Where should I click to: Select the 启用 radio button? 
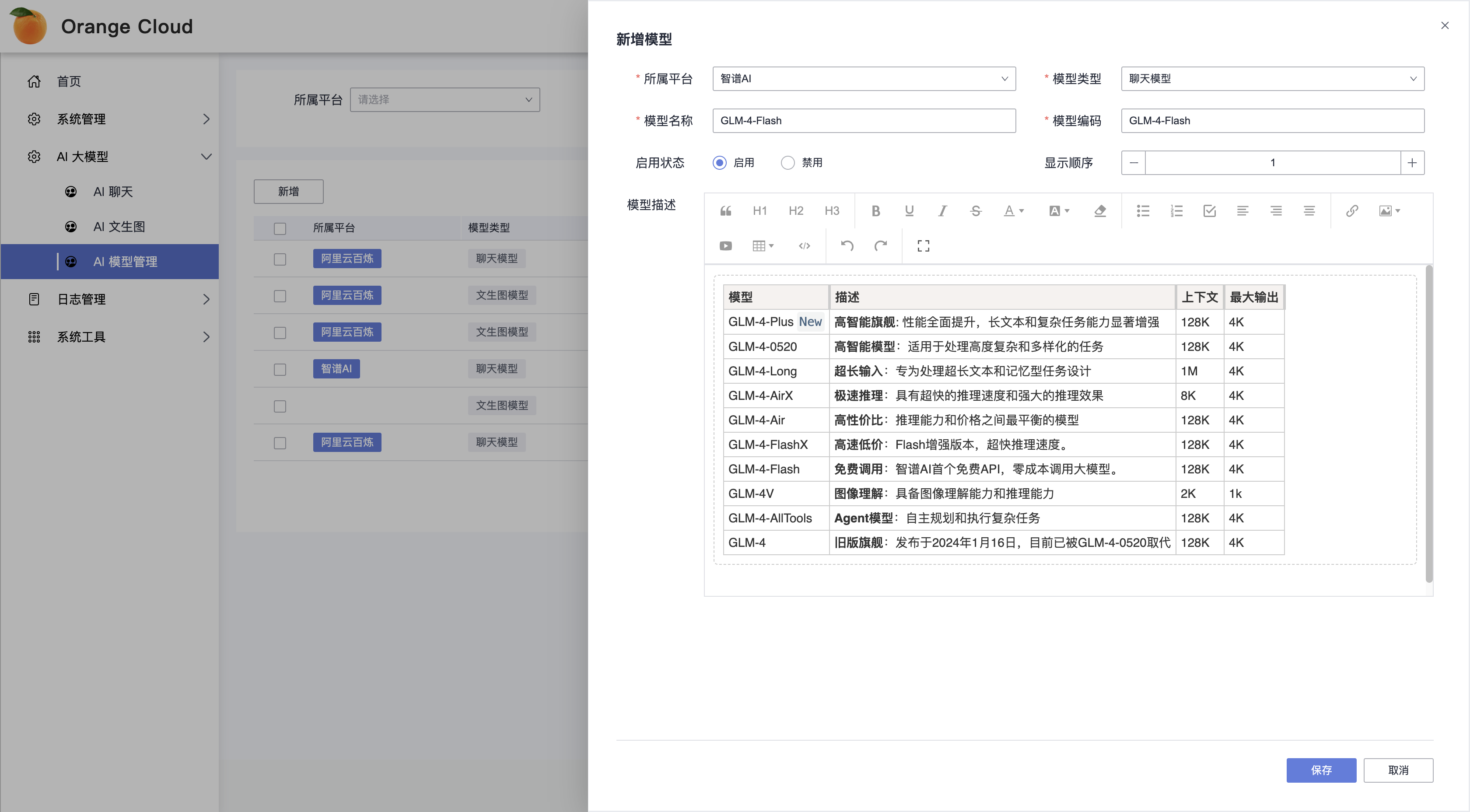click(720, 162)
